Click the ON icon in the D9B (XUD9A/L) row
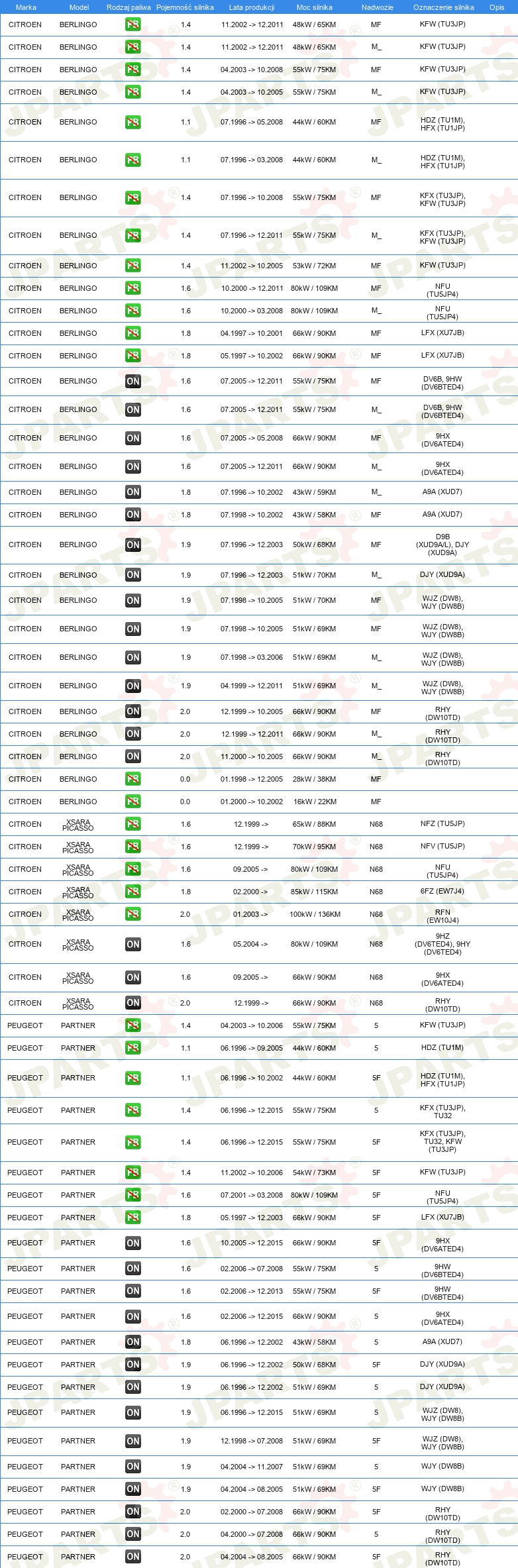 pos(133,545)
